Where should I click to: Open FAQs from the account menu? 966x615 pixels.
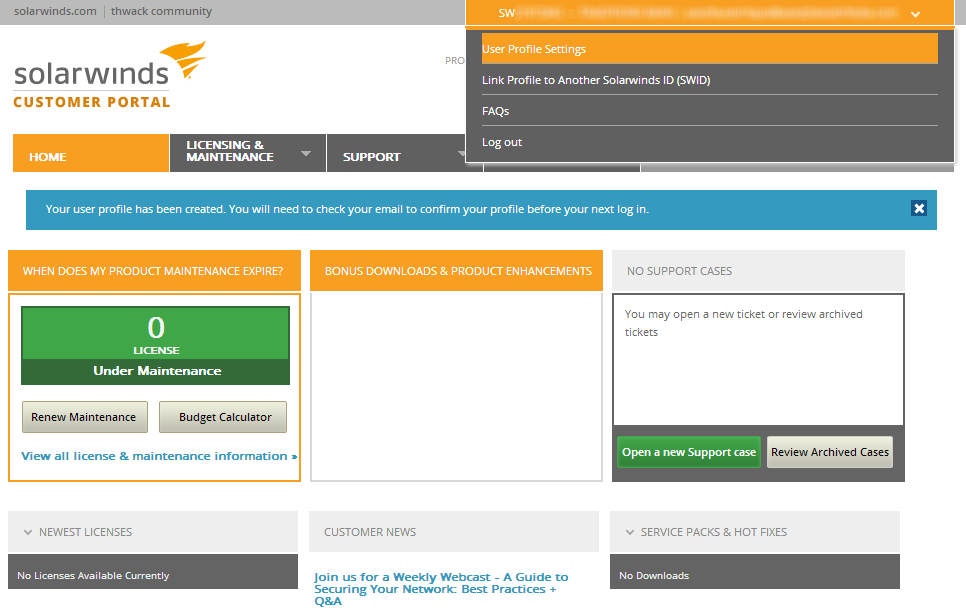(x=495, y=111)
